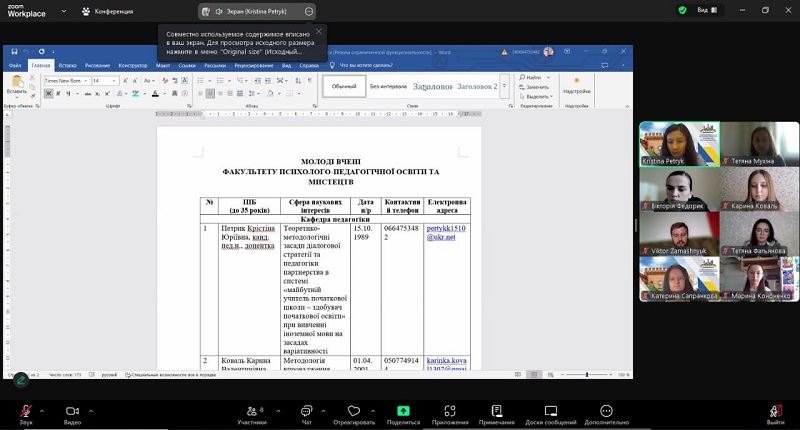
Task: Open Times New Roman font dropdown
Action: point(85,81)
